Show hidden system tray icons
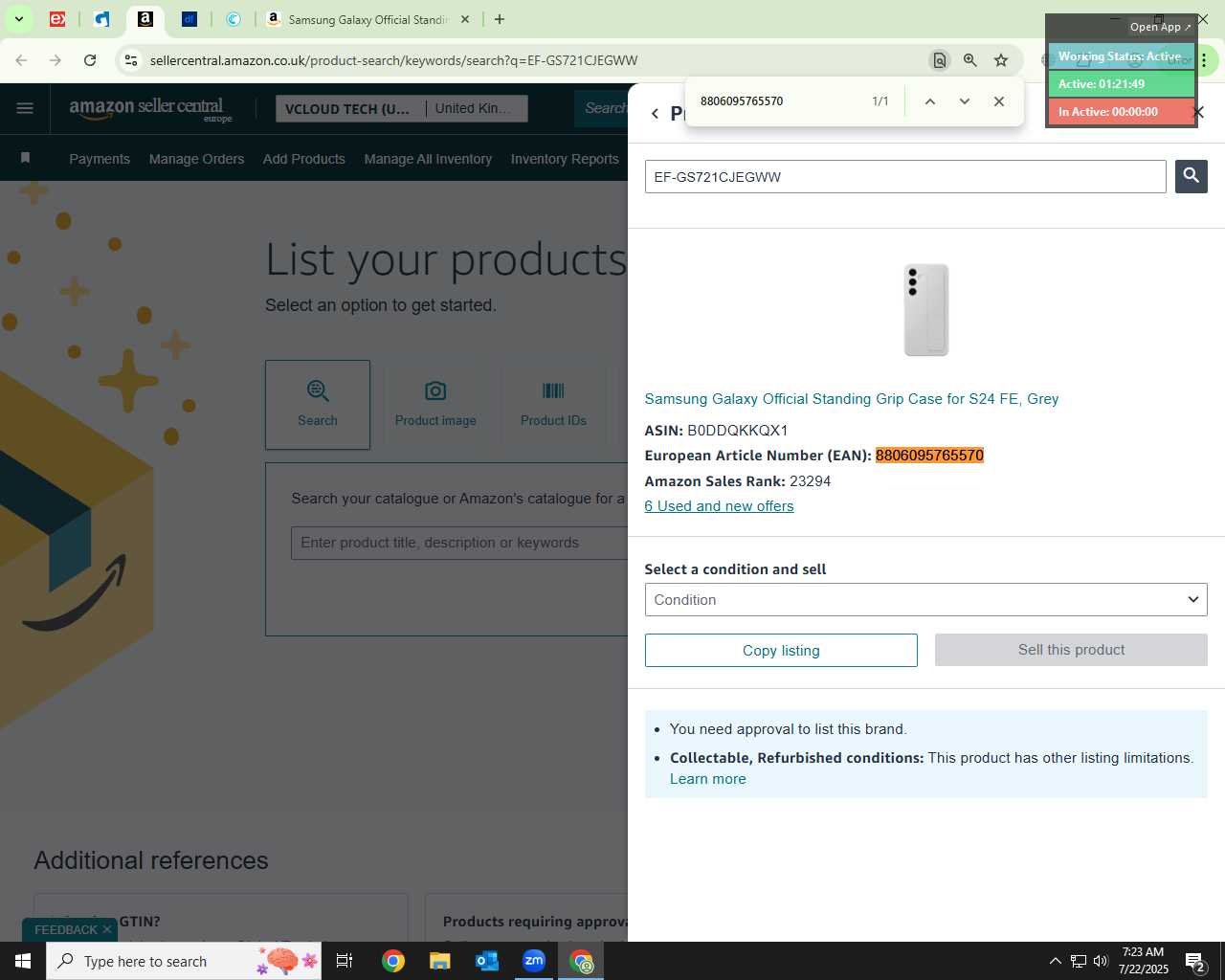The image size is (1225, 980). point(1055,961)
